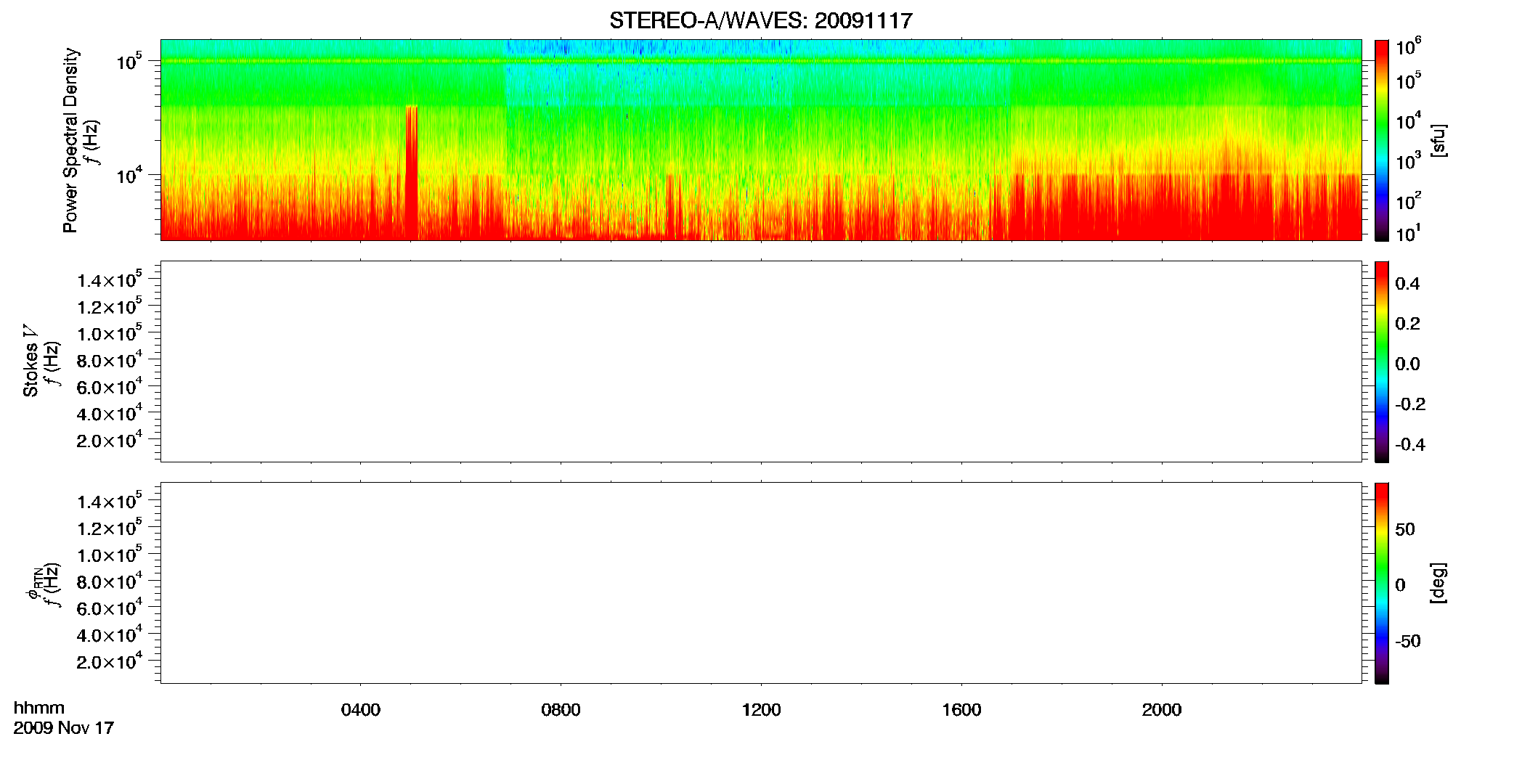Screen dimensions: 1522x784
Task: Click the plot title "STEREO-A/WAVES: 20091117"
Action: [x=761, y=20]
